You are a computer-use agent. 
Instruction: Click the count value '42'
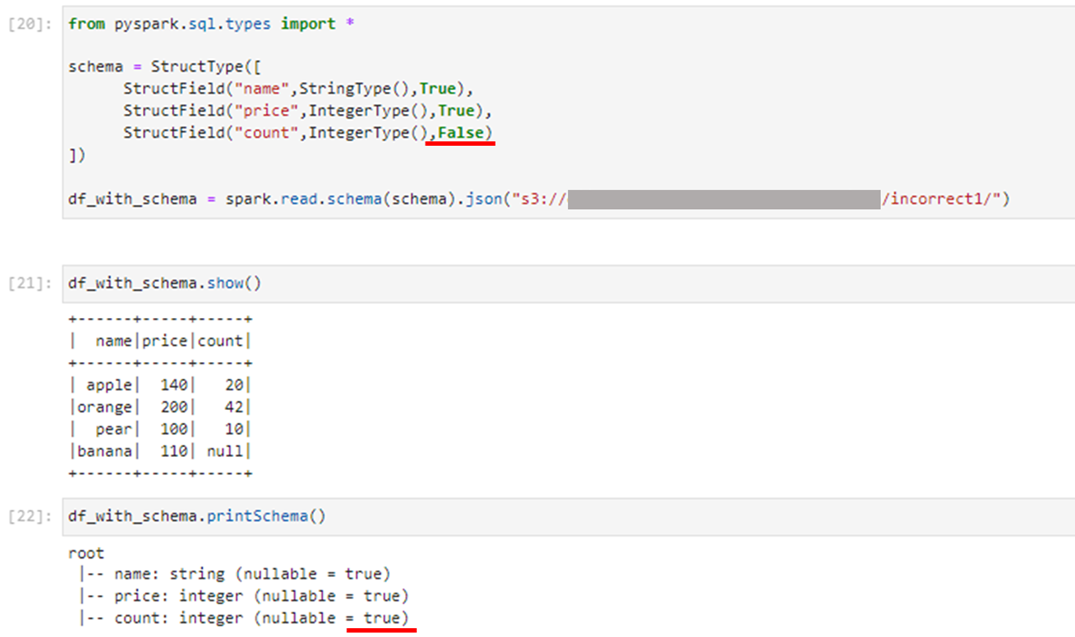(234, 407)
